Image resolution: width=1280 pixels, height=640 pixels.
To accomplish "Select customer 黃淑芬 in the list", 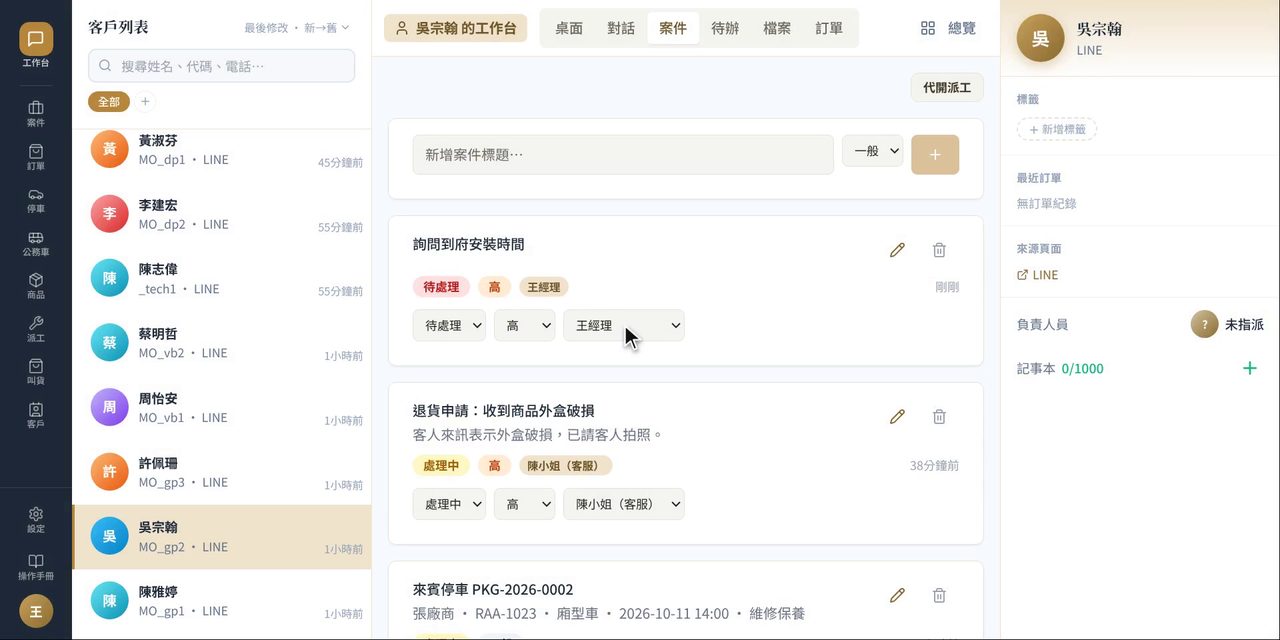I will coord(222,150).
